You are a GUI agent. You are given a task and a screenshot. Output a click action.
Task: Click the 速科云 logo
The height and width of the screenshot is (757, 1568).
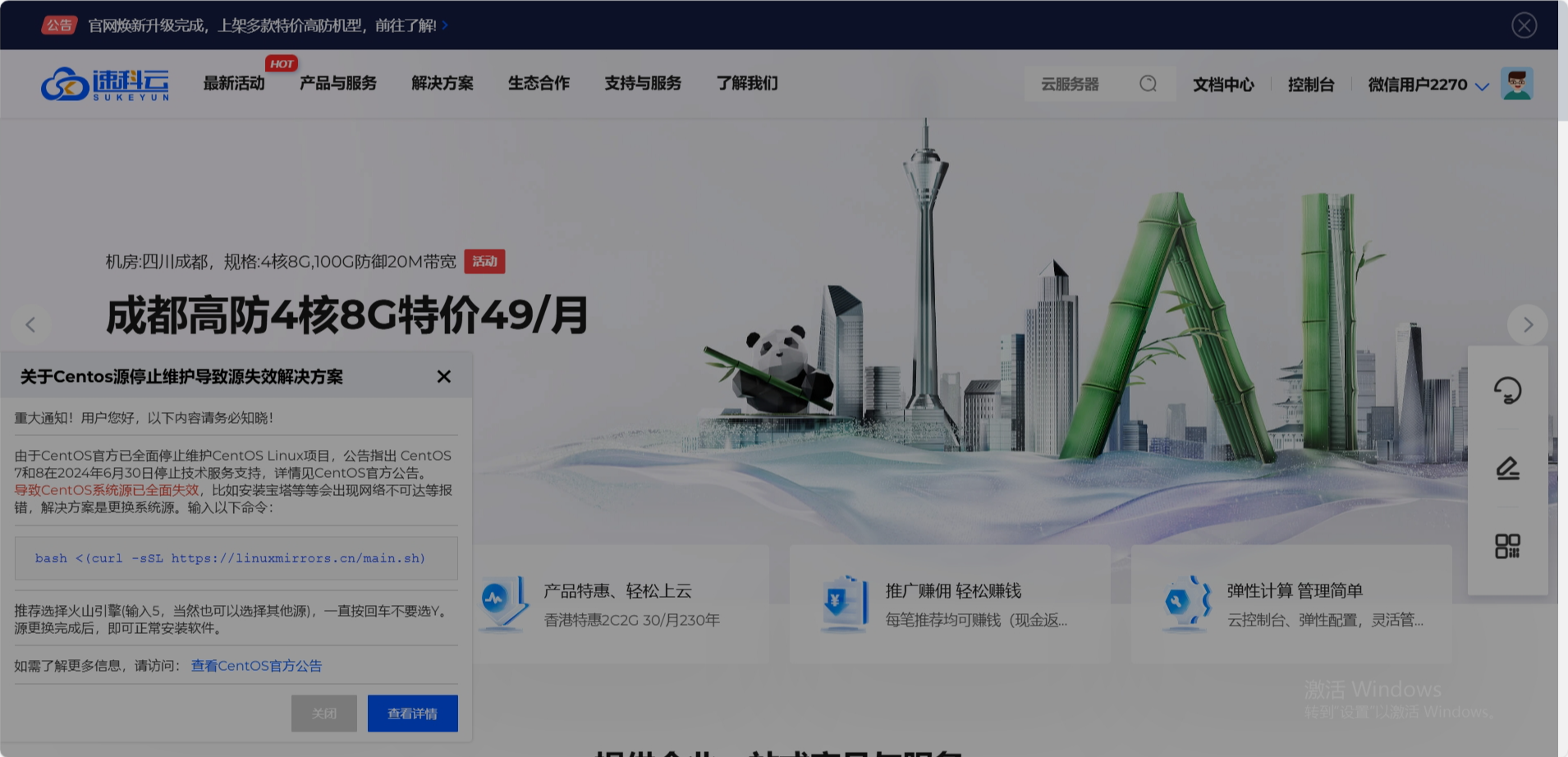(104, 83)
